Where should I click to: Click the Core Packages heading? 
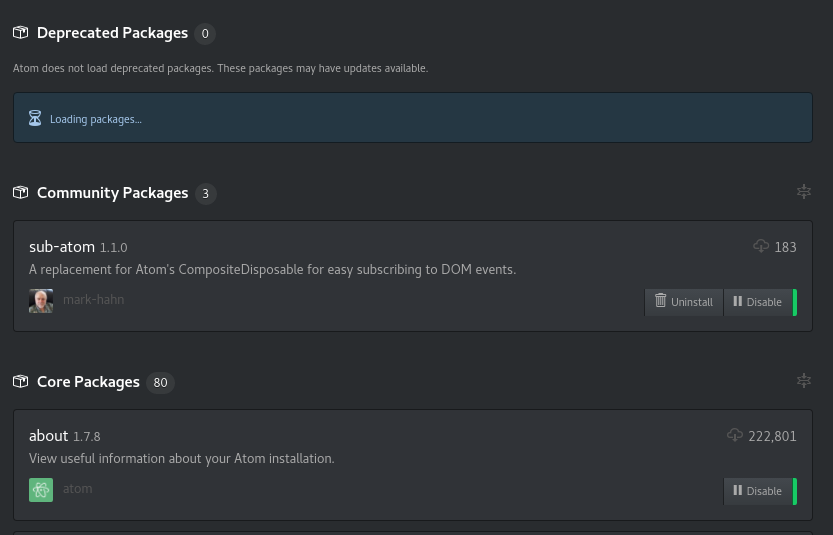point(88,382)
